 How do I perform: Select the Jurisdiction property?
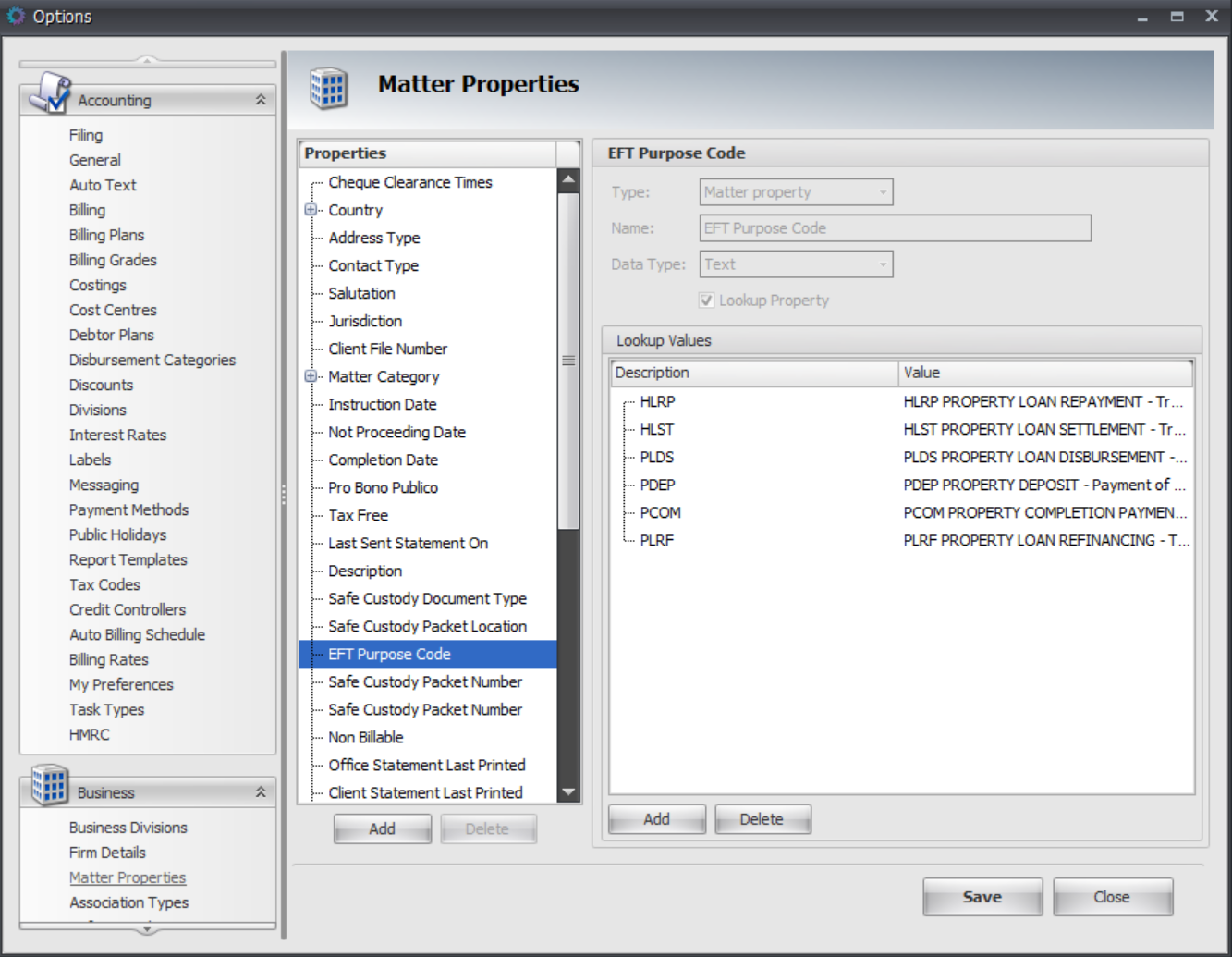point(365,321)
